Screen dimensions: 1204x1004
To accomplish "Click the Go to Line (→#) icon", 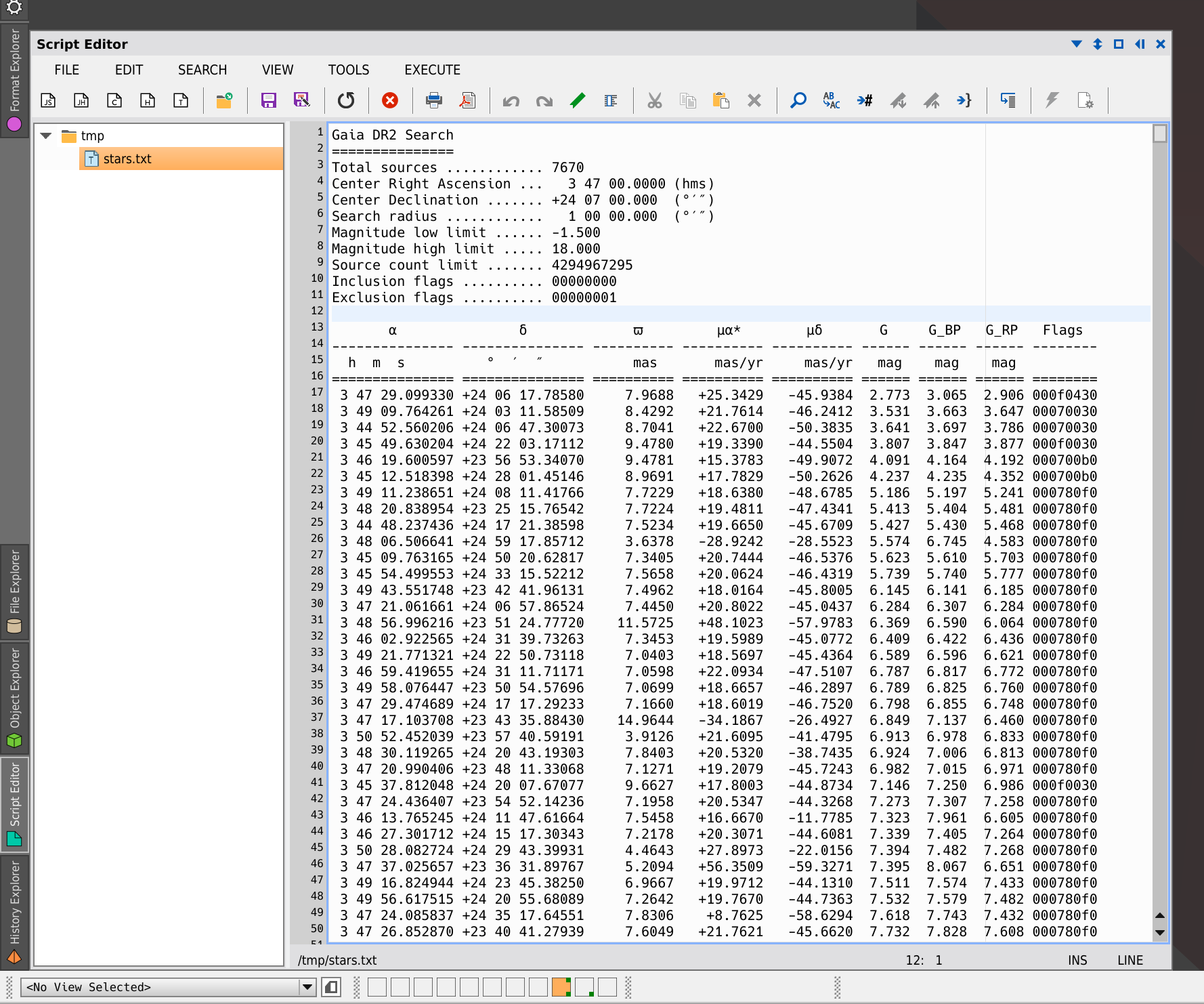I will (865, 101).
